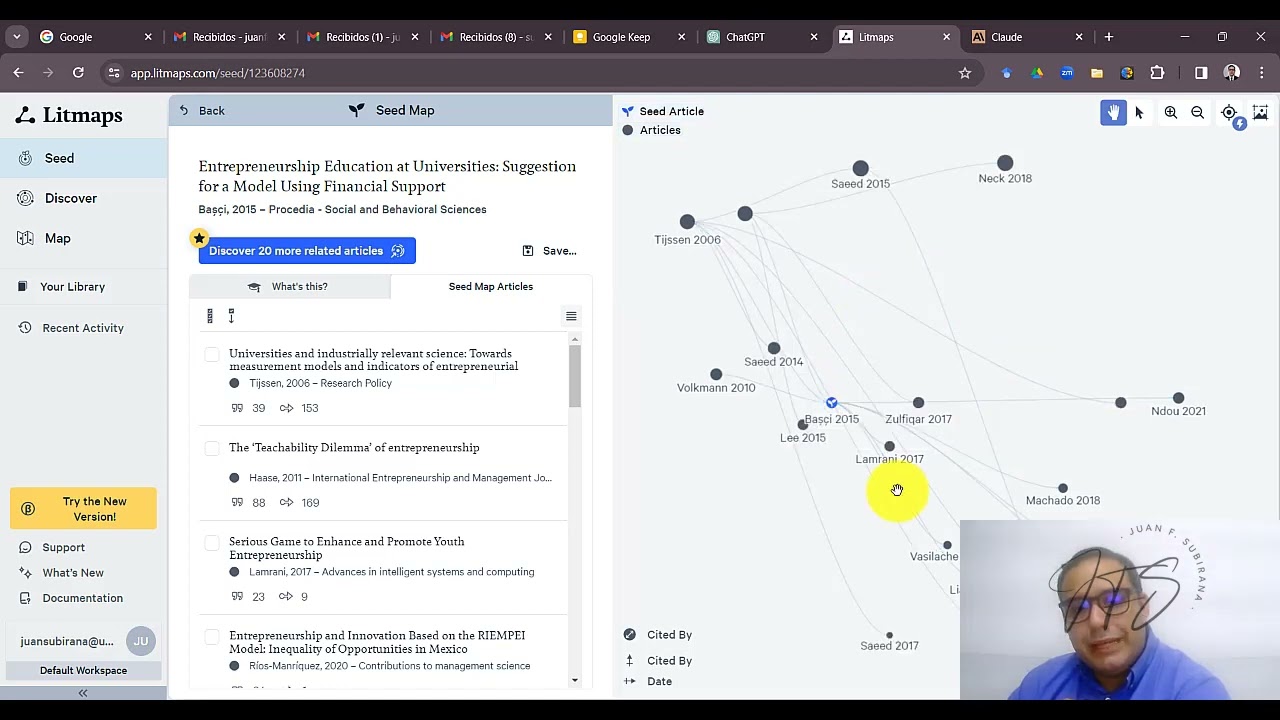The width and height of the screenshot is (1280, 720).
Task: Open the Save... options
Action: pyautogui.click(x=550, y=251)
